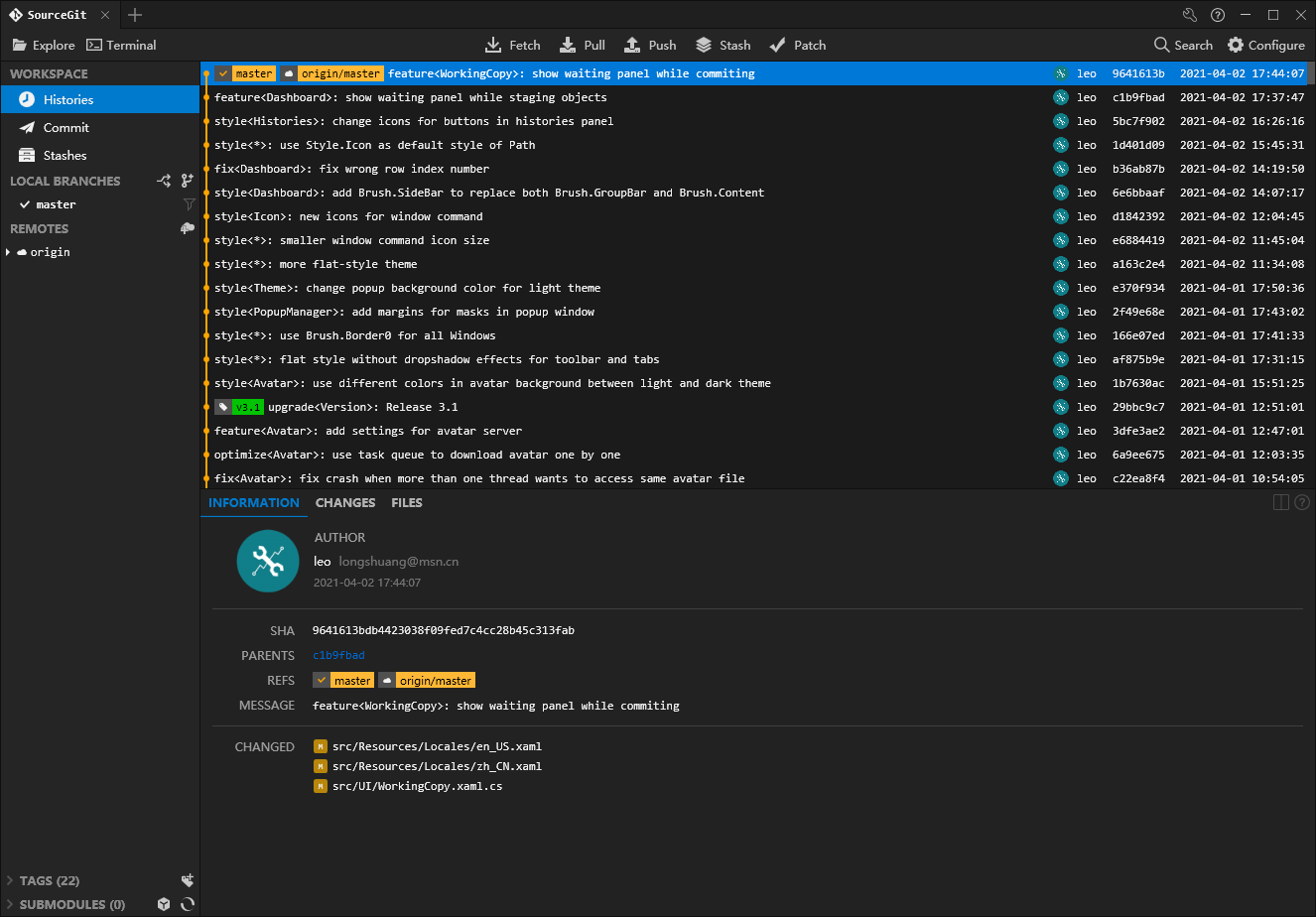Click changed file src/UI/WorkingCopy.xaml.cs

tap(417, 786)
